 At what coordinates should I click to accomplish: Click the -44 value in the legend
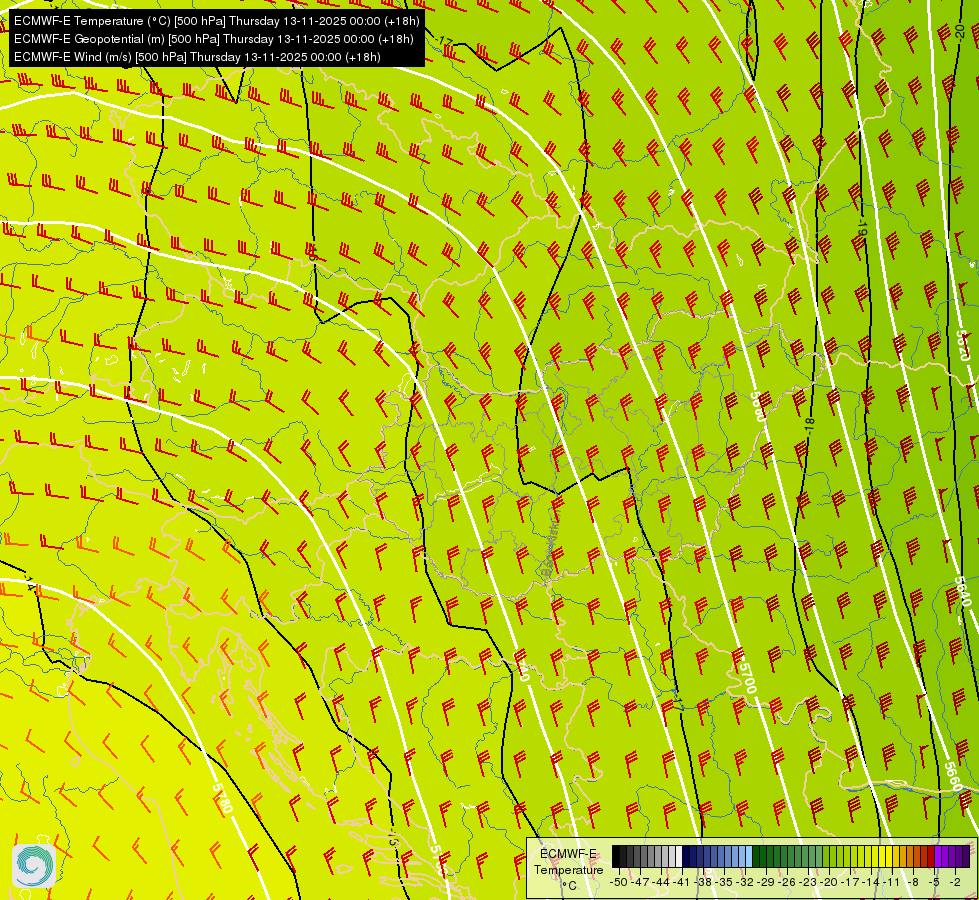[x=661, y=882]
